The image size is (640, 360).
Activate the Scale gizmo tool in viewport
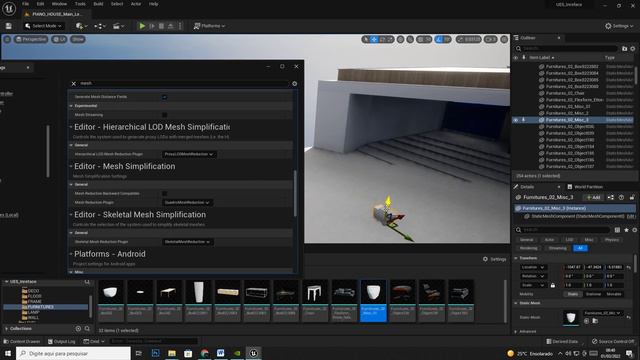(390, 39)
